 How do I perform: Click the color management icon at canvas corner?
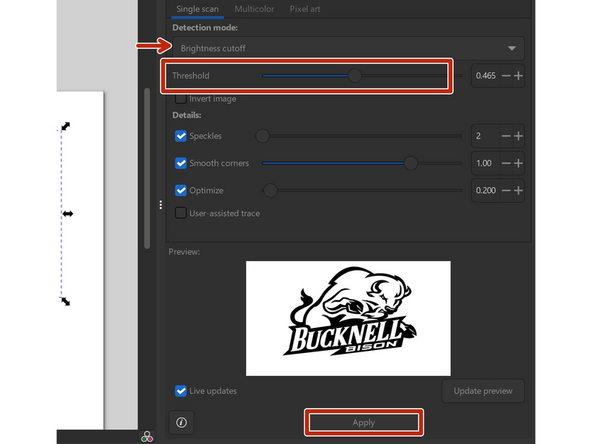click(x=147, y=437)
